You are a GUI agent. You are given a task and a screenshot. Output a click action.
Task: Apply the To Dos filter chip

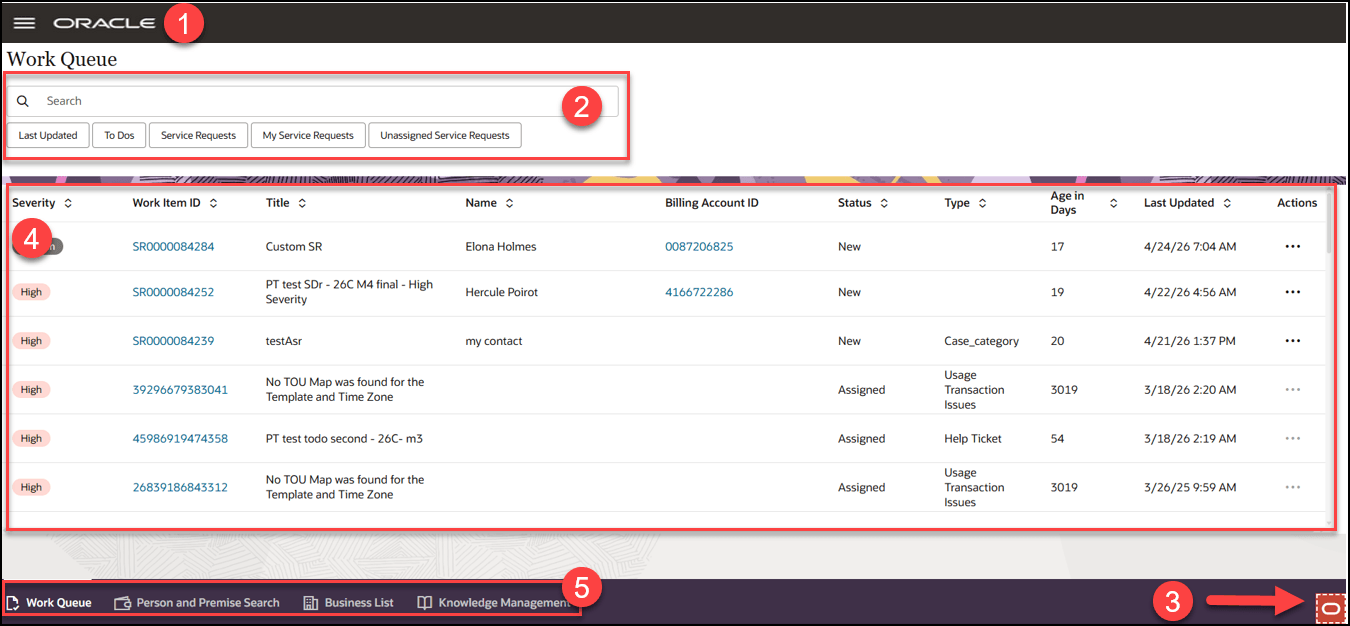point(119,135)
